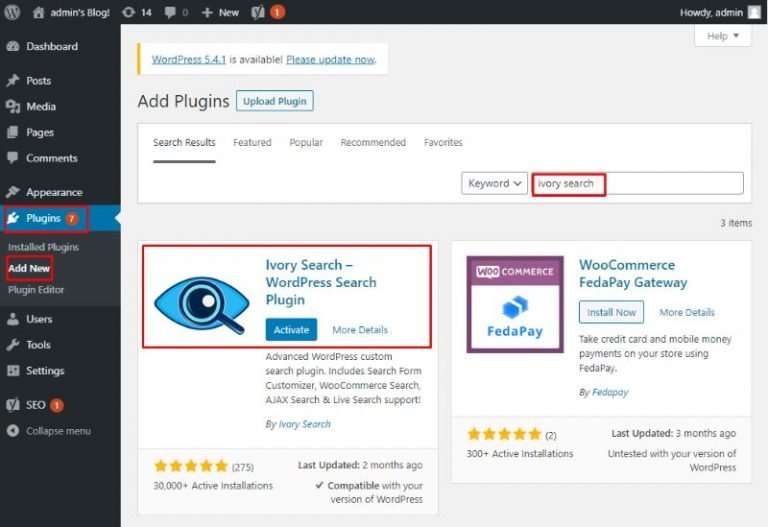Click the Ivory Search eye logo

(x=202, y=306)
